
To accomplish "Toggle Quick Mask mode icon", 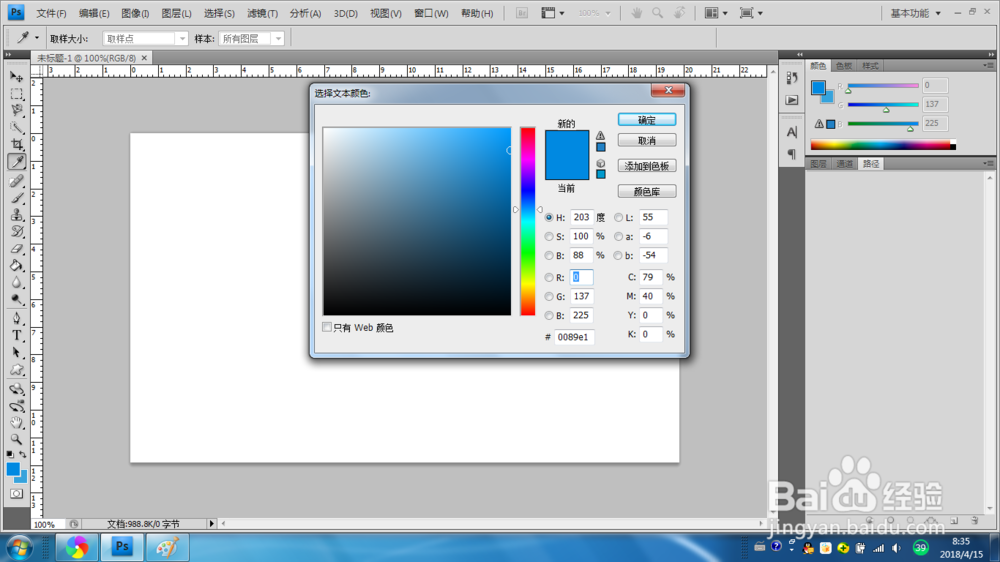I will 17,494.
